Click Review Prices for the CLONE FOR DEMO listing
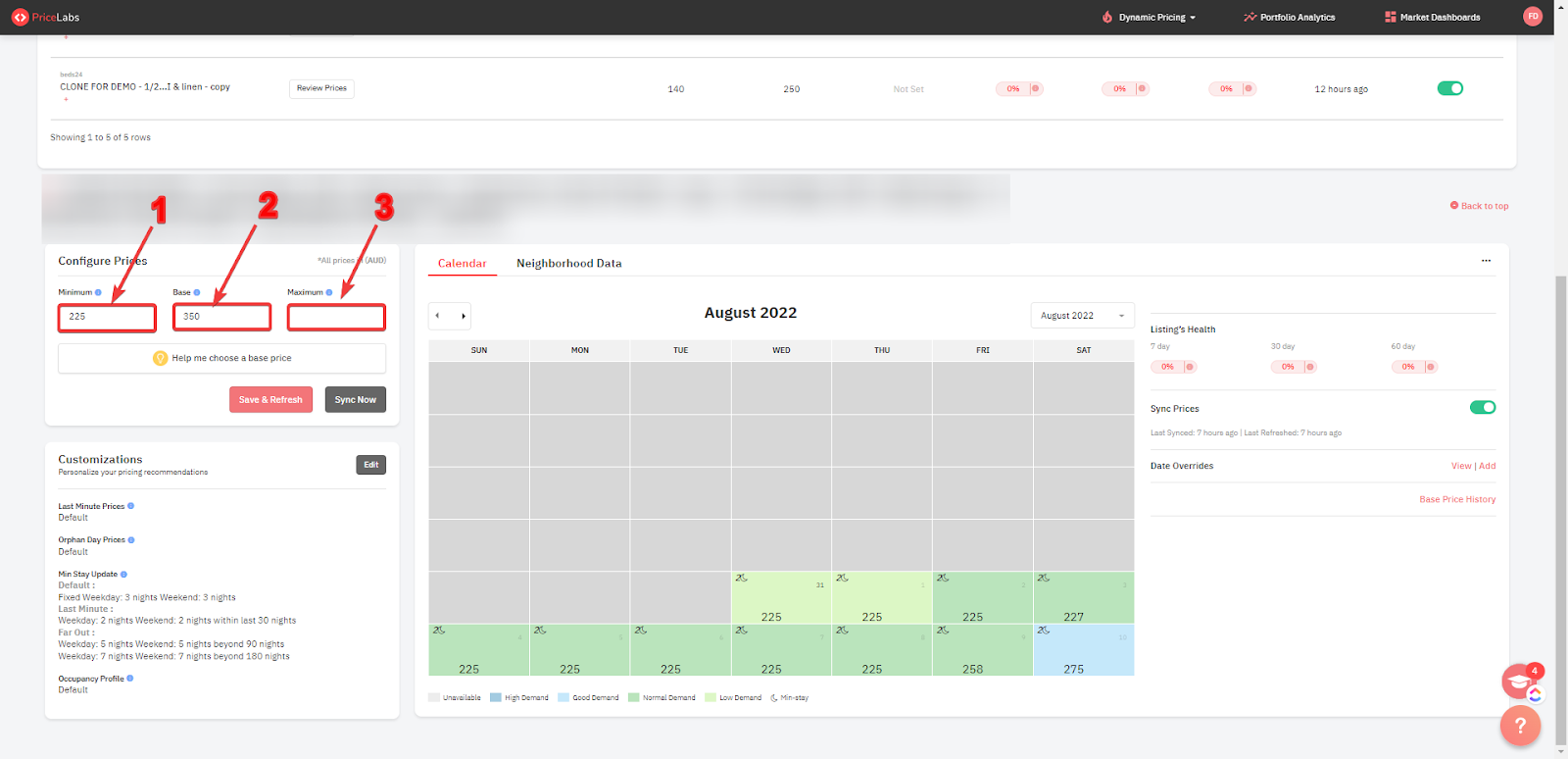 [x=321, y=88]
